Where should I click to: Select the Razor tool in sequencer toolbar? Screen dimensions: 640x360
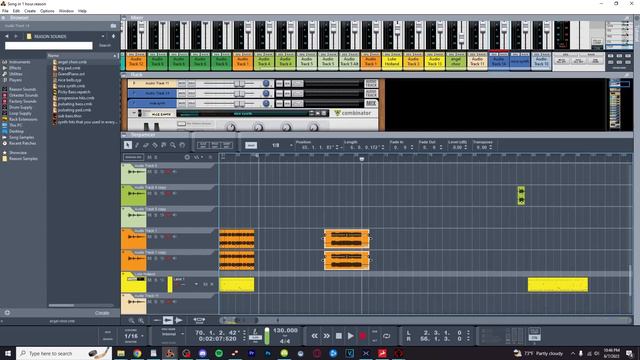[155, 145]
